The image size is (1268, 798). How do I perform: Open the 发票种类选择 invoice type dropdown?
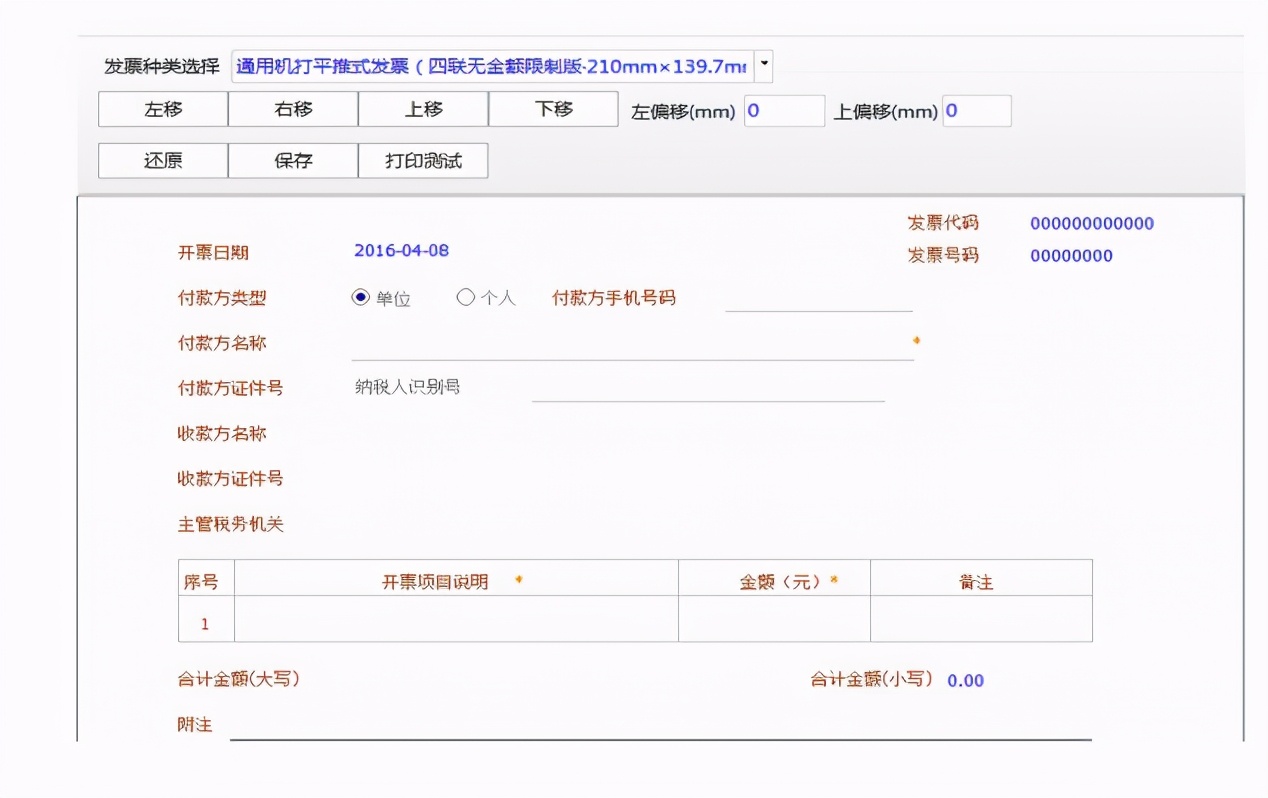point(762,65)
